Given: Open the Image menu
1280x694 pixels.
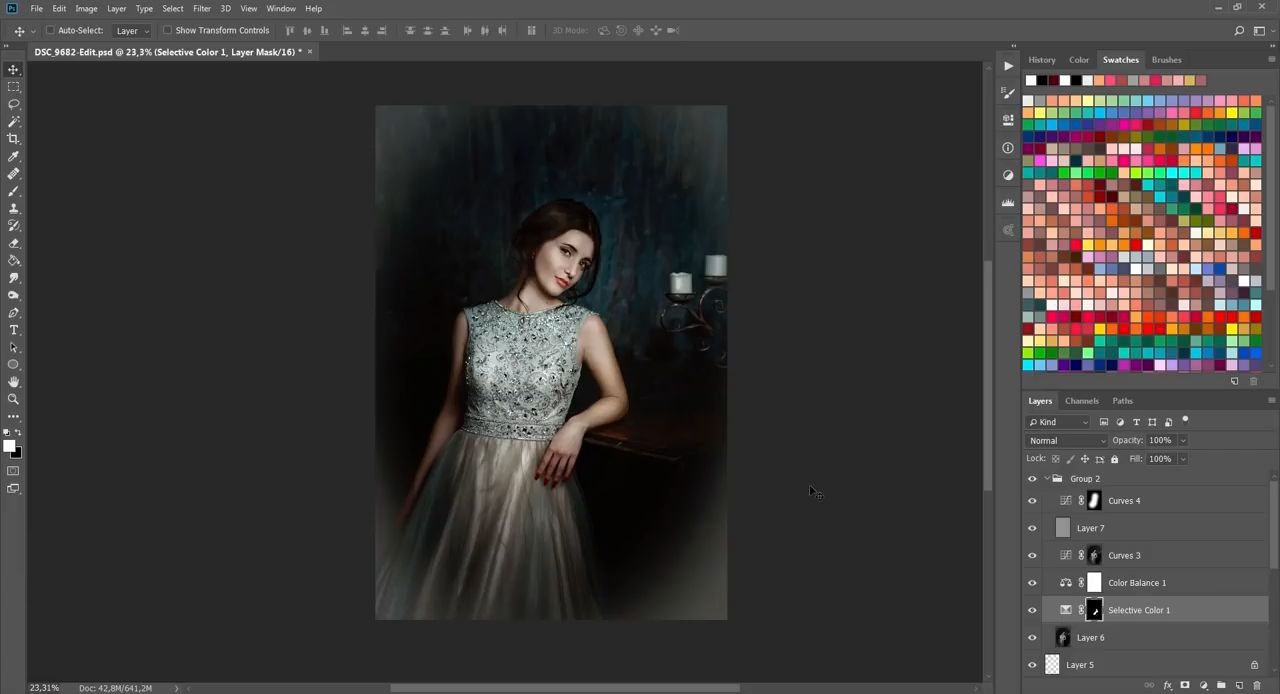Looking at the screenshot, I should (86, 8).
